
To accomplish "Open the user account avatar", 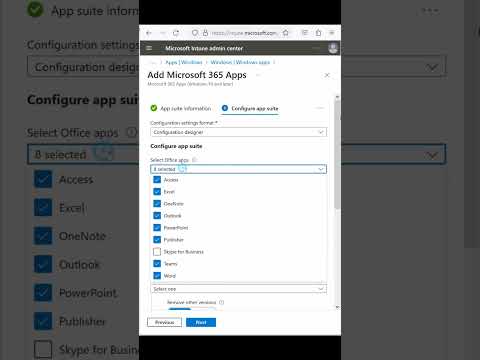I will coord(333,48).
